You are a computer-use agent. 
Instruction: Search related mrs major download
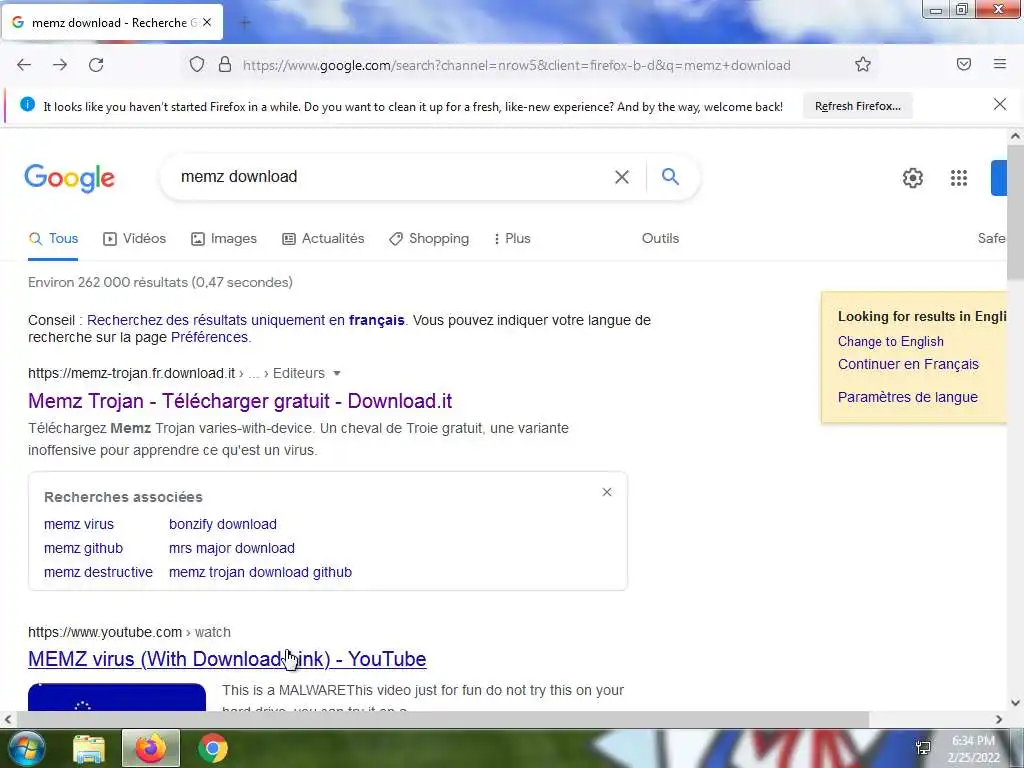[232, 549]
